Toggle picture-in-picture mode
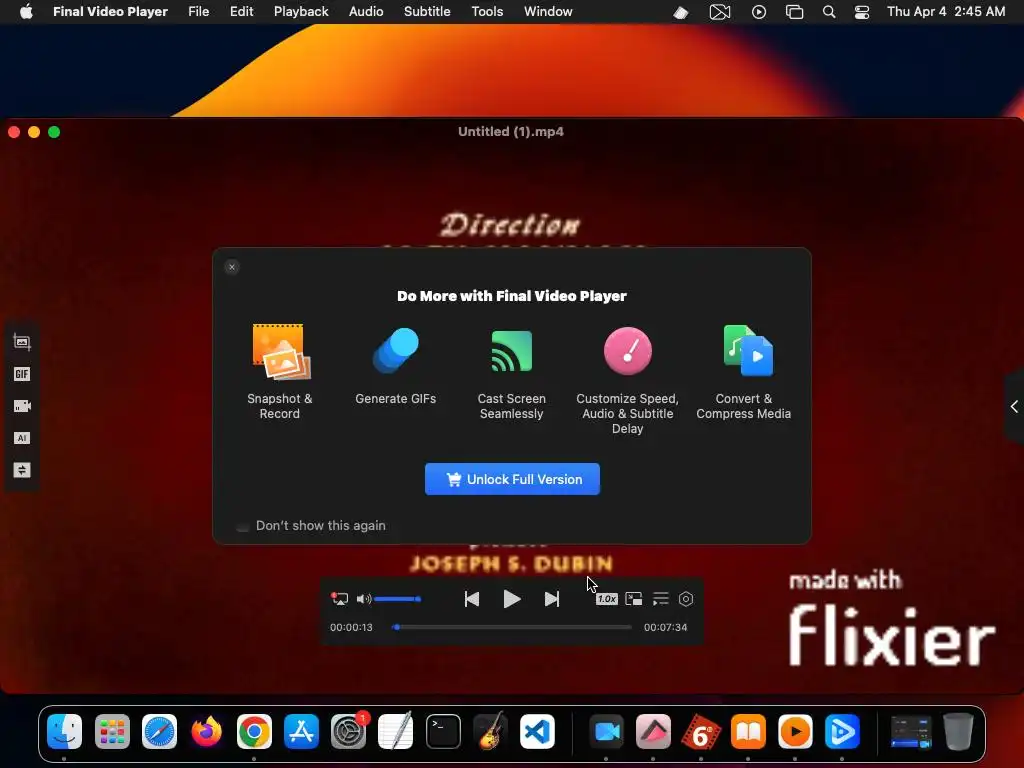The image size is (1024, 768). click(x=633, y=599)
